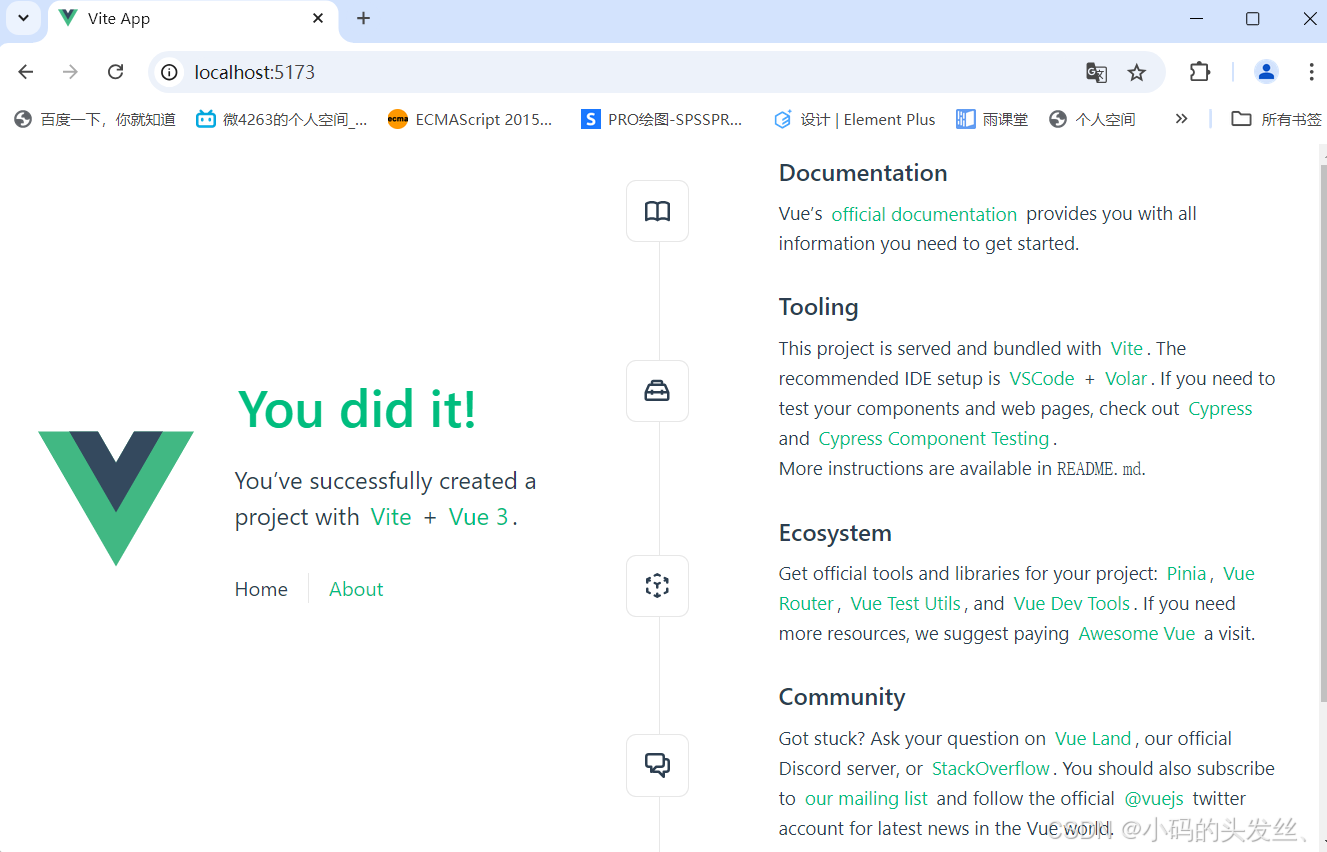Viewport: 1327px width, 852px height.
Task: Maximize the Chrome window
Action: tap(1252, 19)
